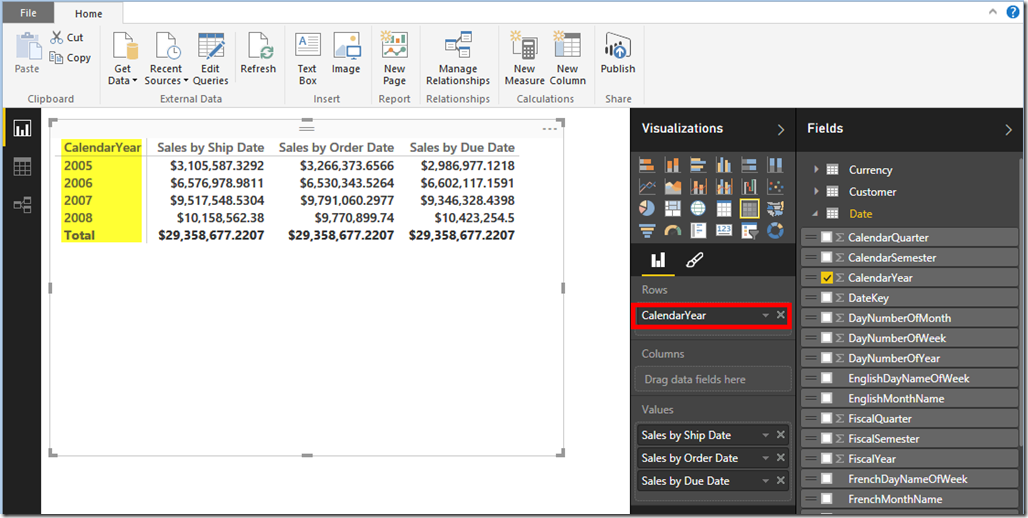Remove Sales by Order Date from Values

click(780, 458)
